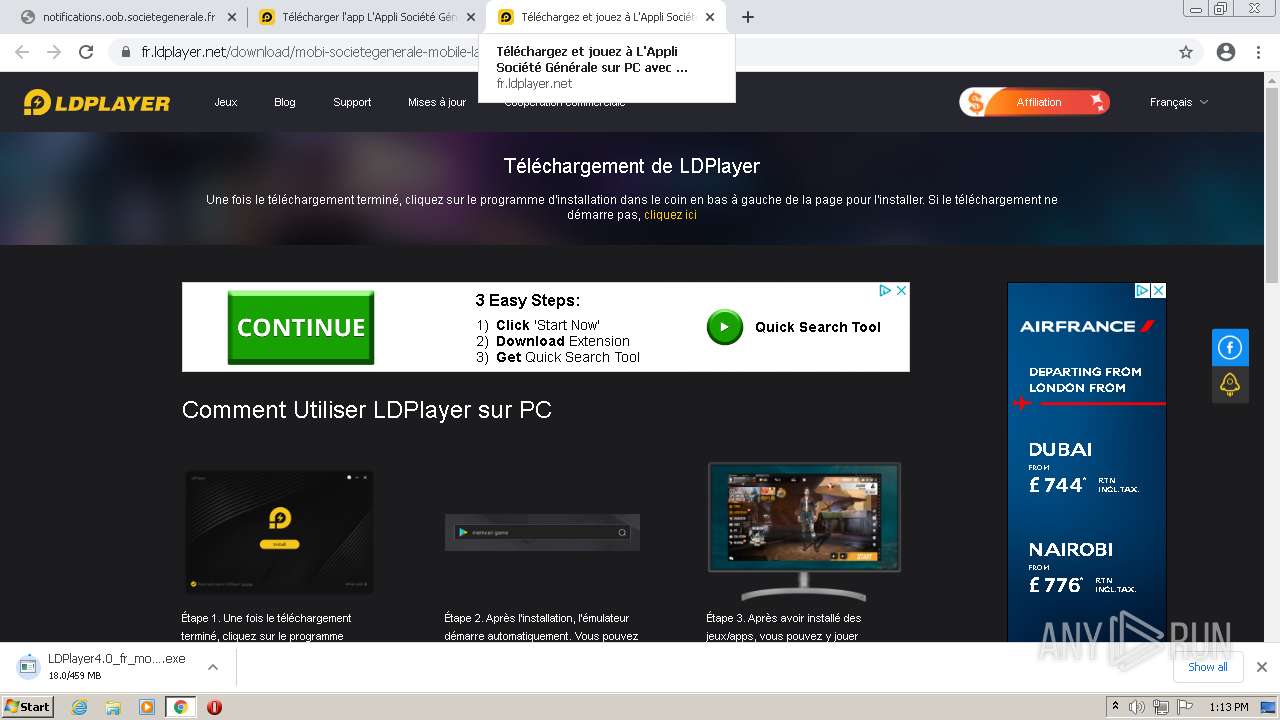Bookmark this page with the star icon

1186,52
